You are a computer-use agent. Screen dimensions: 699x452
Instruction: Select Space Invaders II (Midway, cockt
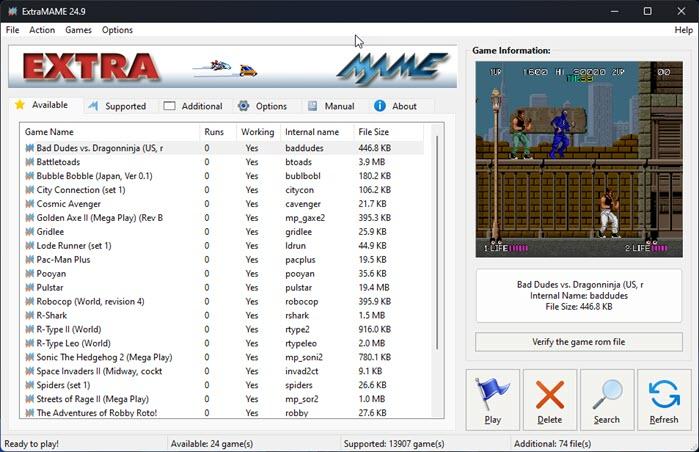[x=222, y=371]
